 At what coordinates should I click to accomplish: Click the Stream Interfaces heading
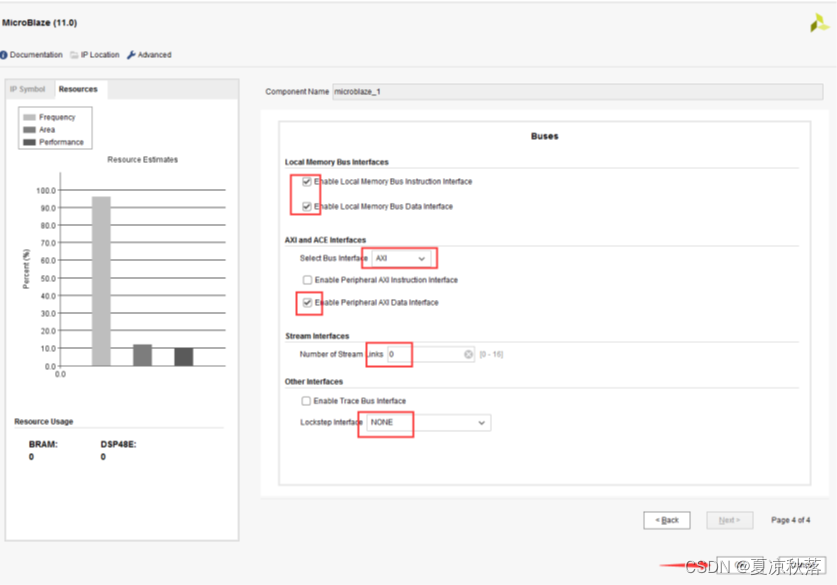tap(317, 336)
